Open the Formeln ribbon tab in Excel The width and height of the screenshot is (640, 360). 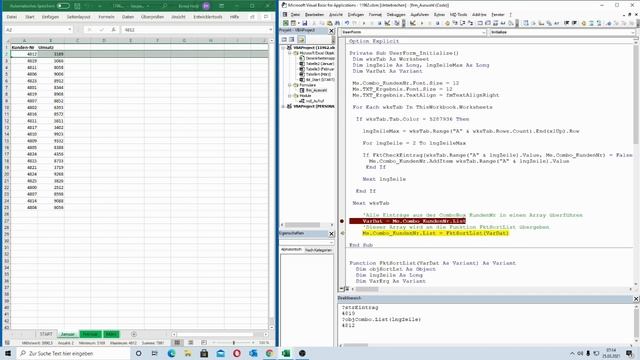tap(107, 17)
